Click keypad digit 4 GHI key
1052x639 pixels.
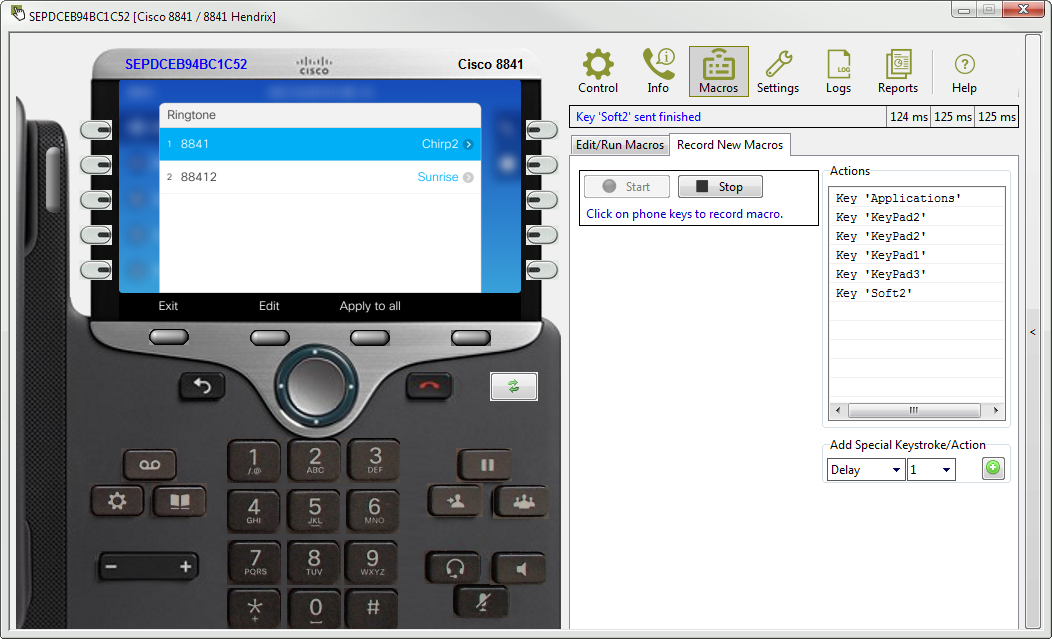254,511
